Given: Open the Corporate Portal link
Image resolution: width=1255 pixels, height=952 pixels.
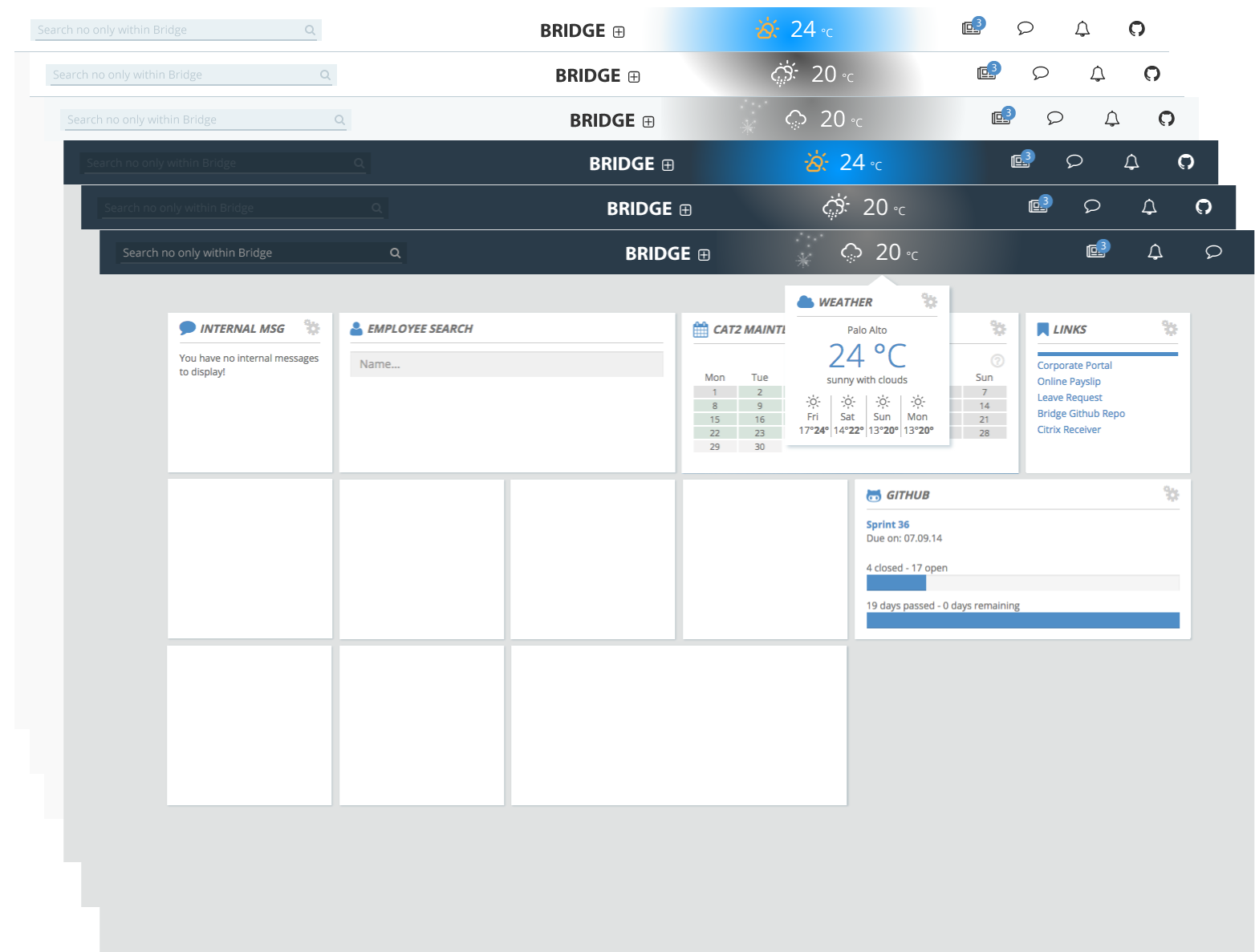Looking at the screenshot, I should pos(1074,366).
